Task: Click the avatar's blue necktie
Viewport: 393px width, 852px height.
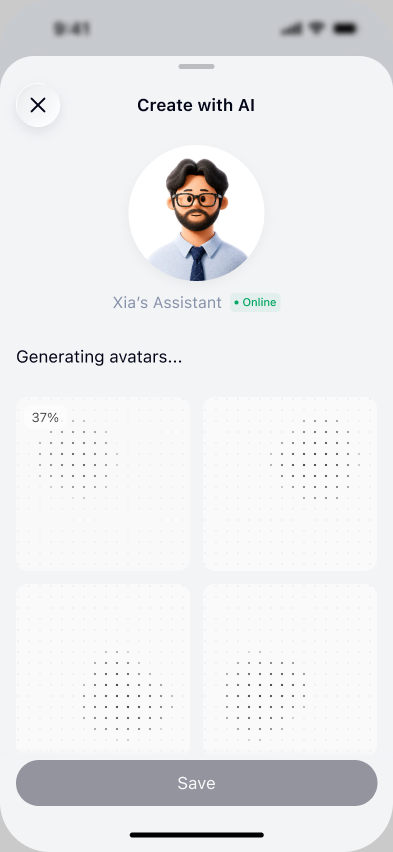Action: pos(197,264)
